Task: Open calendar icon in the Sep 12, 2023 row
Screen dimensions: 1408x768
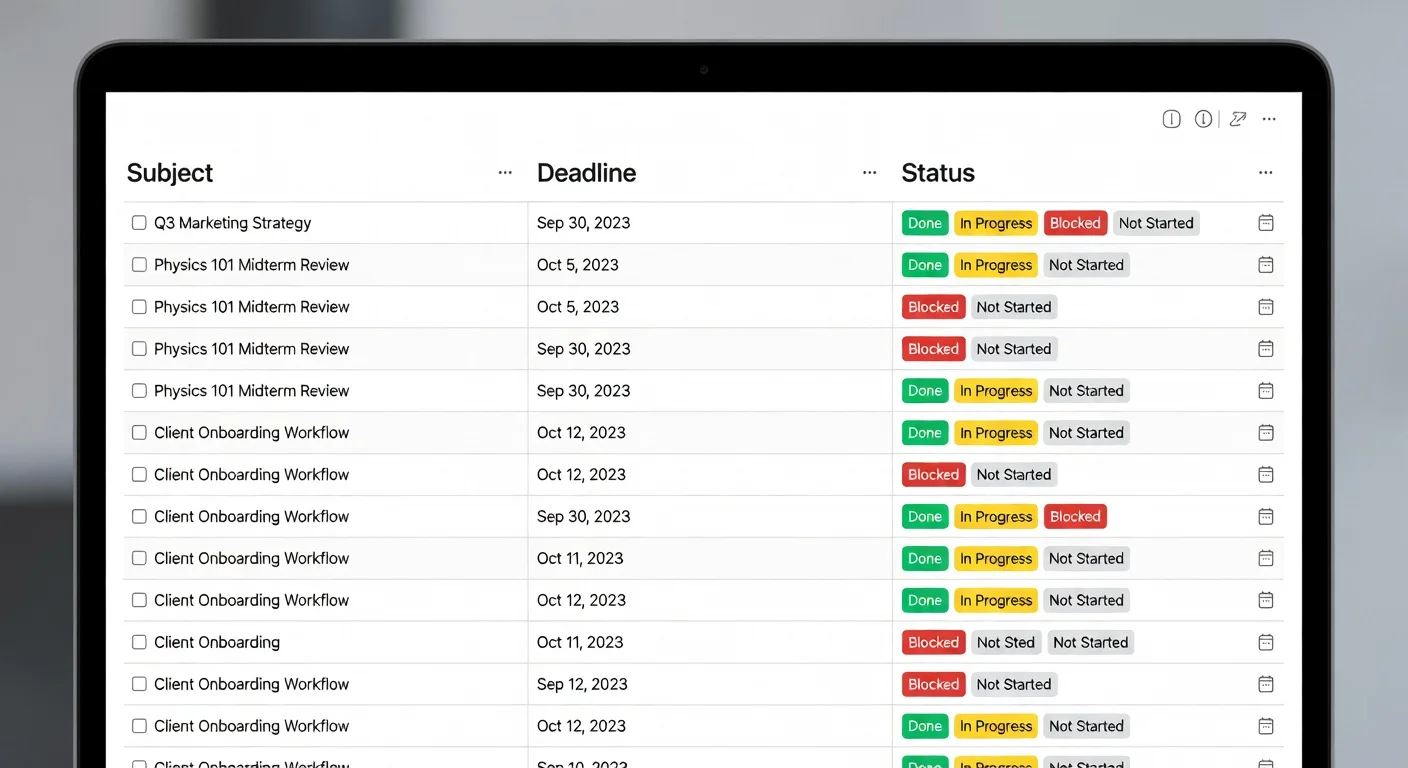Action: (1265, 684)
